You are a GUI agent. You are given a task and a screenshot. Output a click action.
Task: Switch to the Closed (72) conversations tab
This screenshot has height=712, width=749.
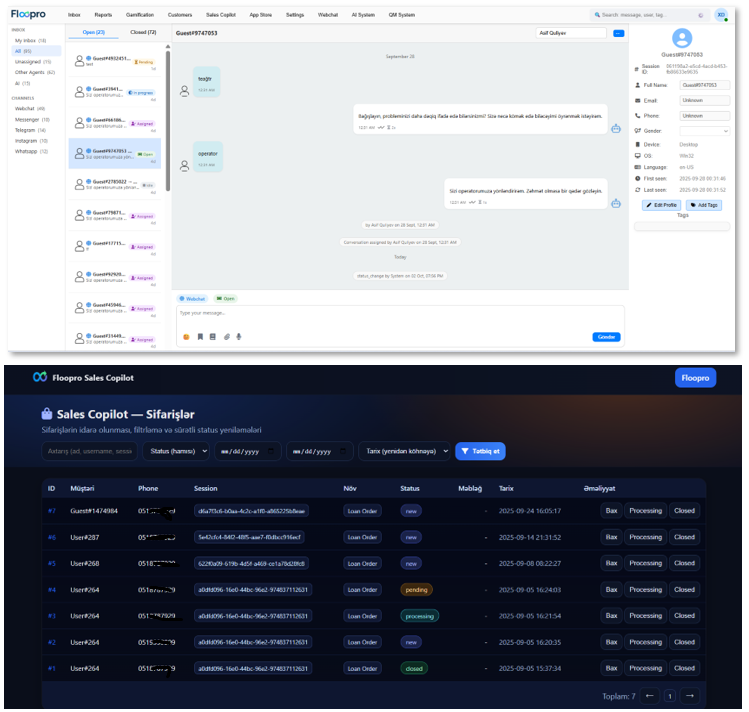[x=143, y=32]
